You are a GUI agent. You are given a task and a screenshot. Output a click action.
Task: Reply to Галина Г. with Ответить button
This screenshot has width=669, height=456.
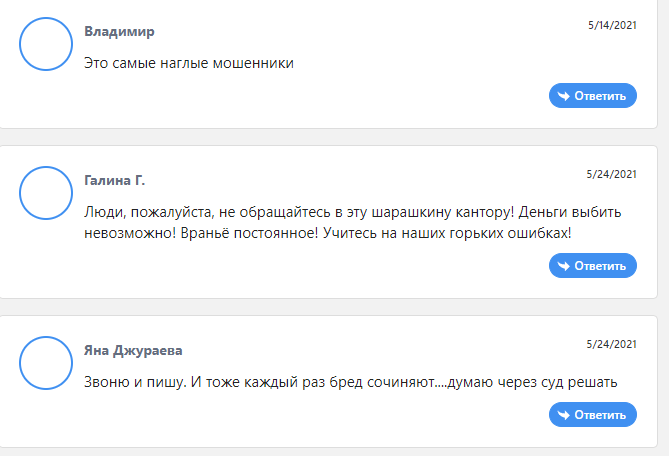point(593,266)
